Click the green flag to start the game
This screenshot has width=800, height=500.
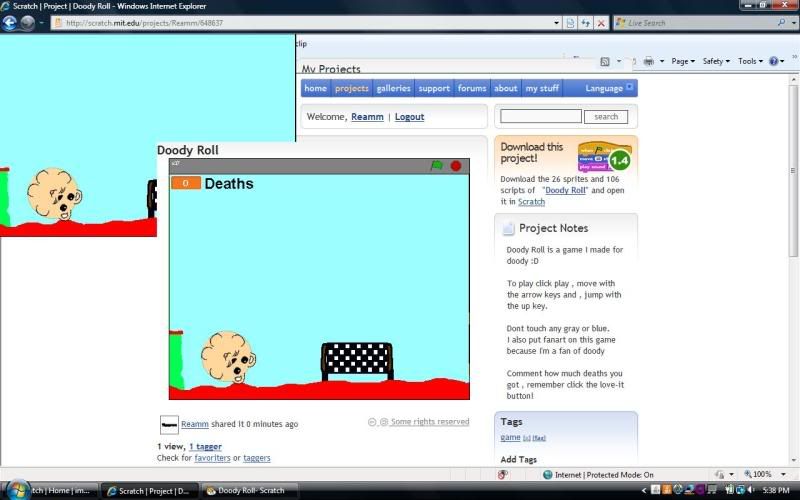pyautogui.click(x=436, y=166)
